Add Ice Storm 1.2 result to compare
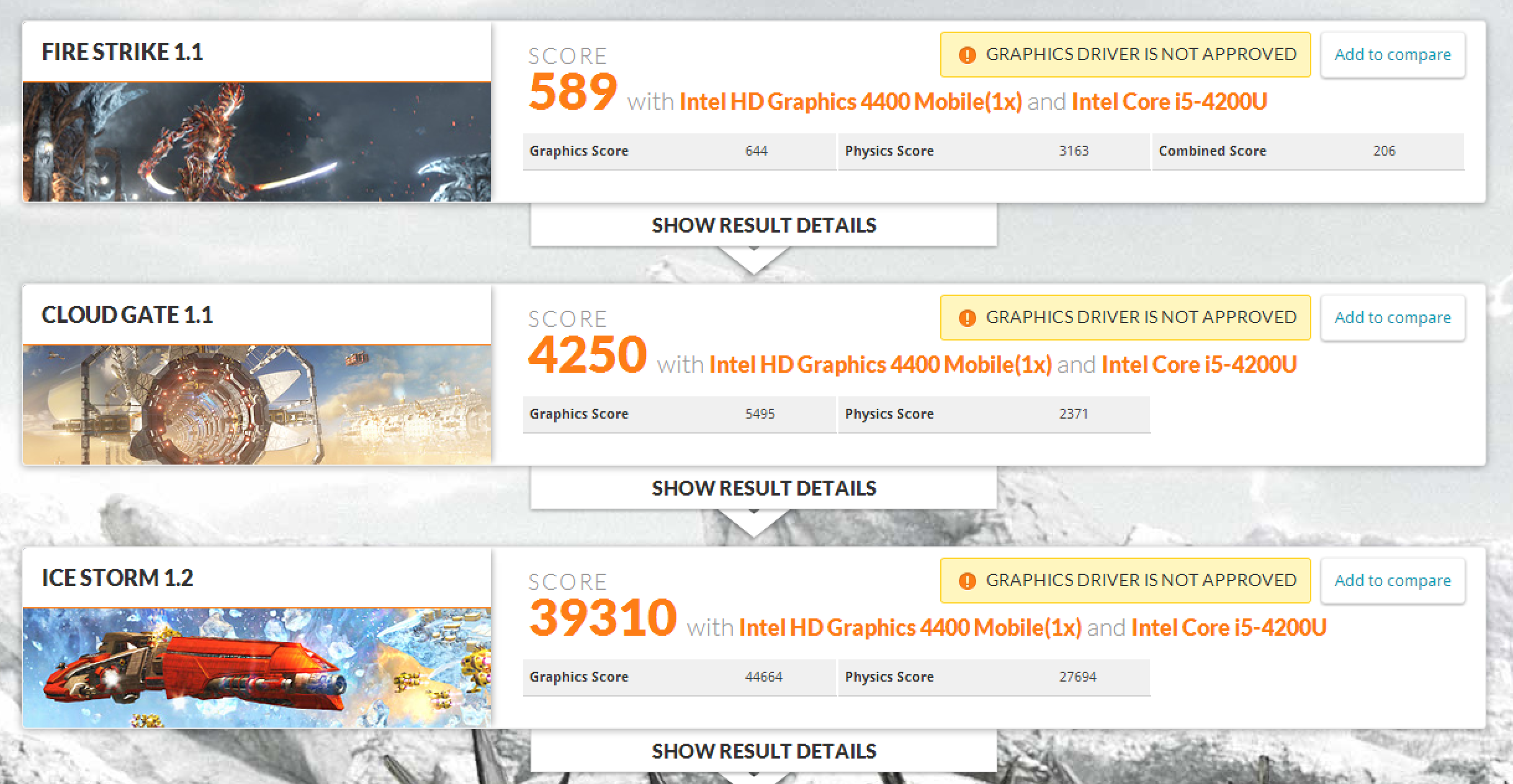Screen dimensions: 1513x784 coord(1393,581)
